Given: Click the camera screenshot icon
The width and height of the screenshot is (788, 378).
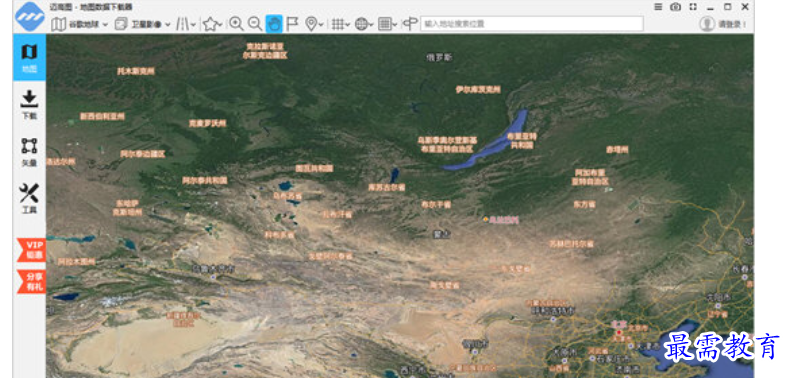Looking at the screenshot, I should 675,7.
